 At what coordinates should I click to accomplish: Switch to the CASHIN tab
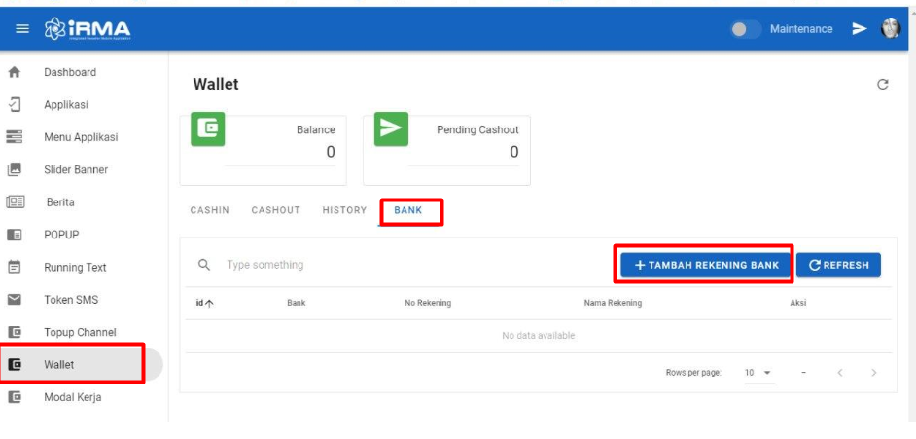(210, 210)
